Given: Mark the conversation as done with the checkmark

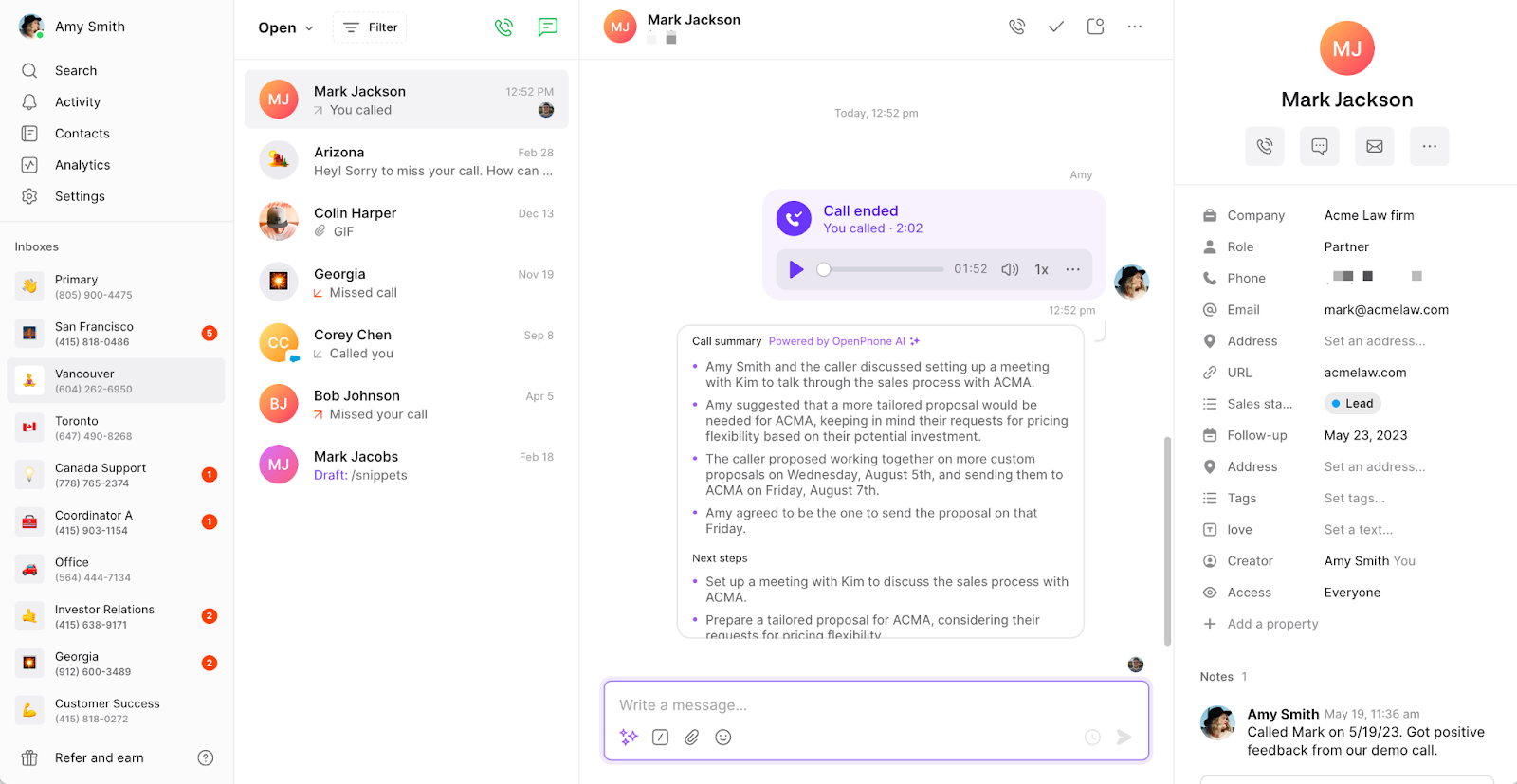Looking at the screenshot, I should pyautogui.click(x=1055, y=27).
